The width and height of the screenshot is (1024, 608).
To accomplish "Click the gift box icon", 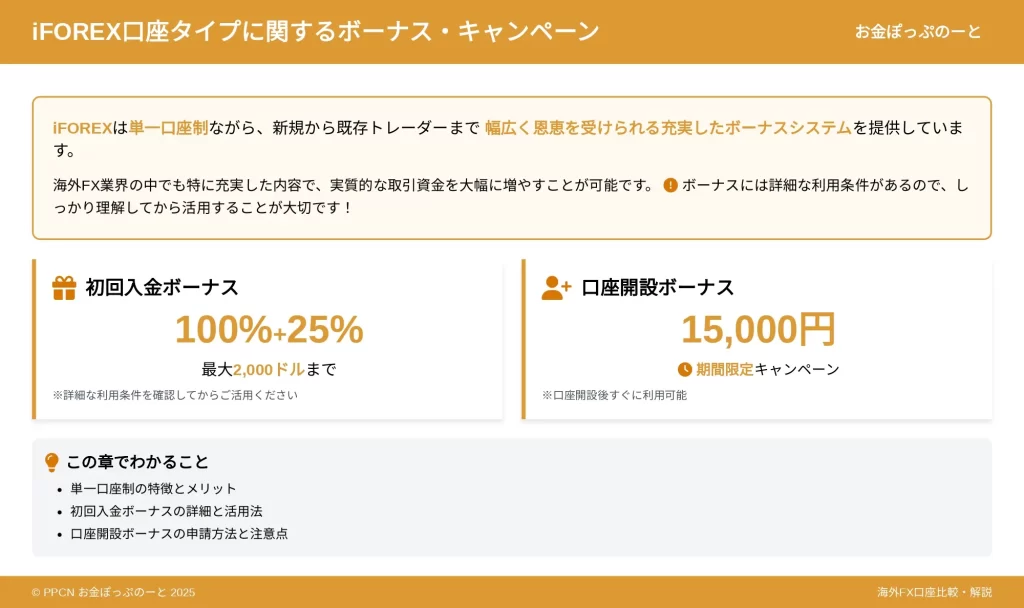I will (64, 287).
